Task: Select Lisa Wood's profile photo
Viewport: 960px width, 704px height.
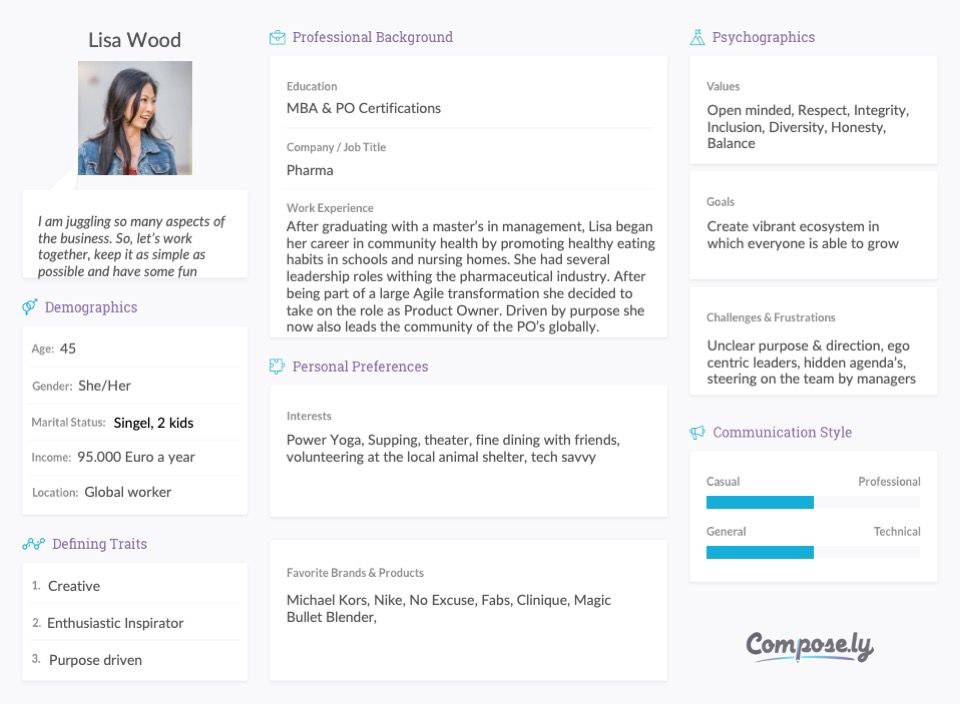Action: [135, 118]
